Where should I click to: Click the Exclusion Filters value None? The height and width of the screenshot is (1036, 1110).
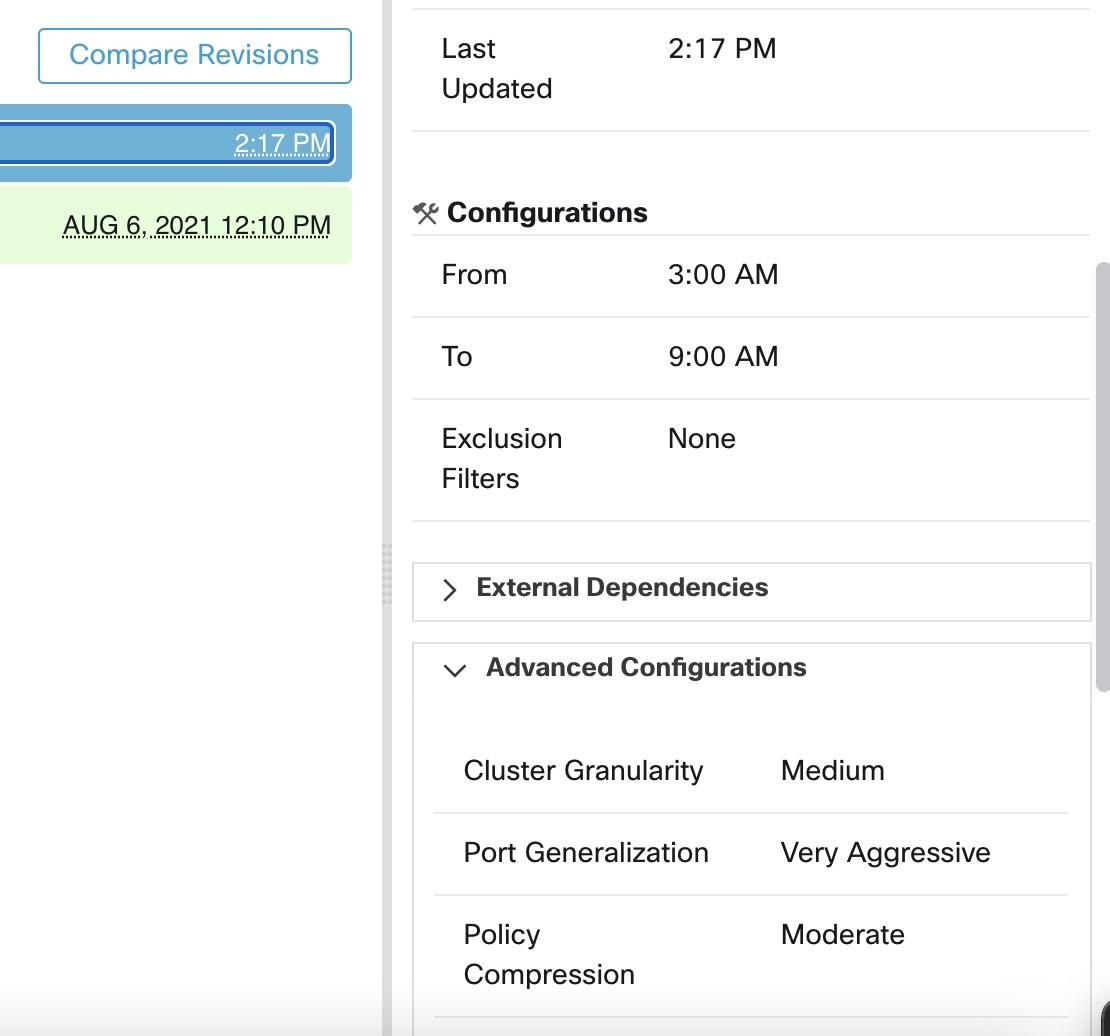pyautogui.click(x=702, y=439)
